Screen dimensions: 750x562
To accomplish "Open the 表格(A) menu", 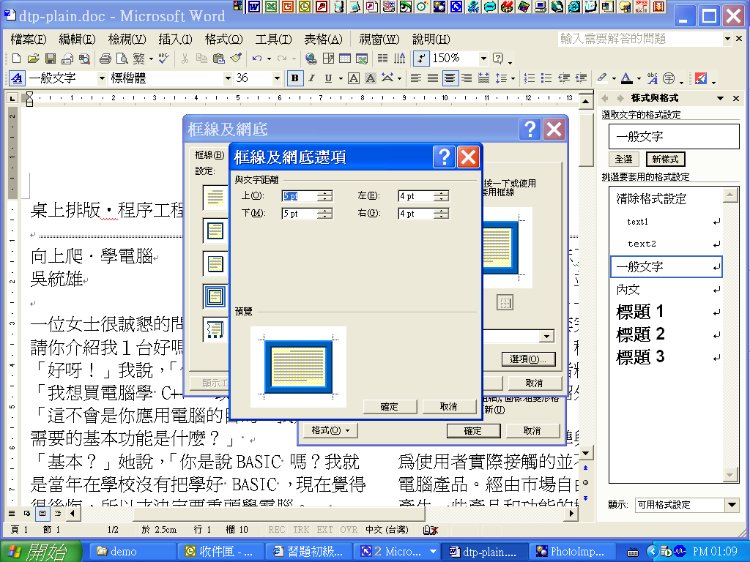I will [323, 39].
